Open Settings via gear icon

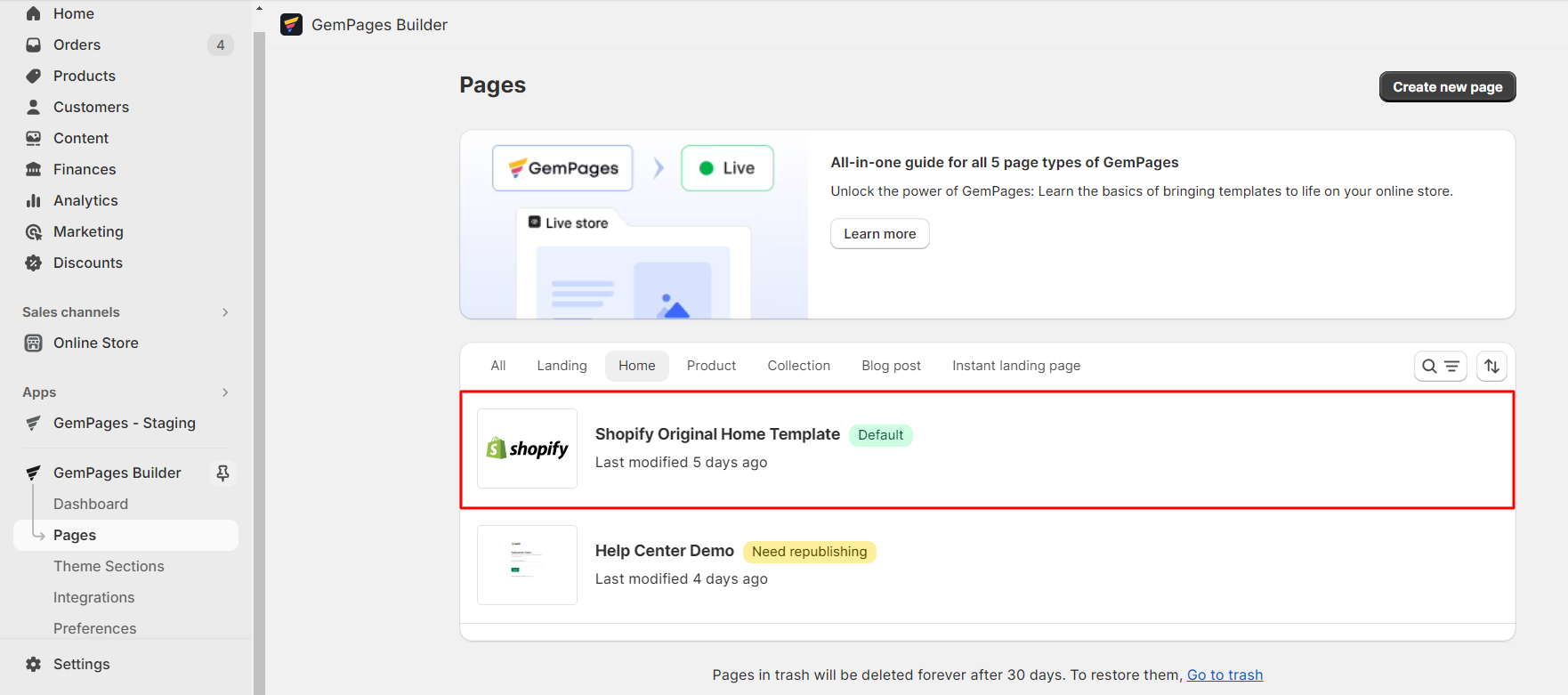[x=34, y=664]
